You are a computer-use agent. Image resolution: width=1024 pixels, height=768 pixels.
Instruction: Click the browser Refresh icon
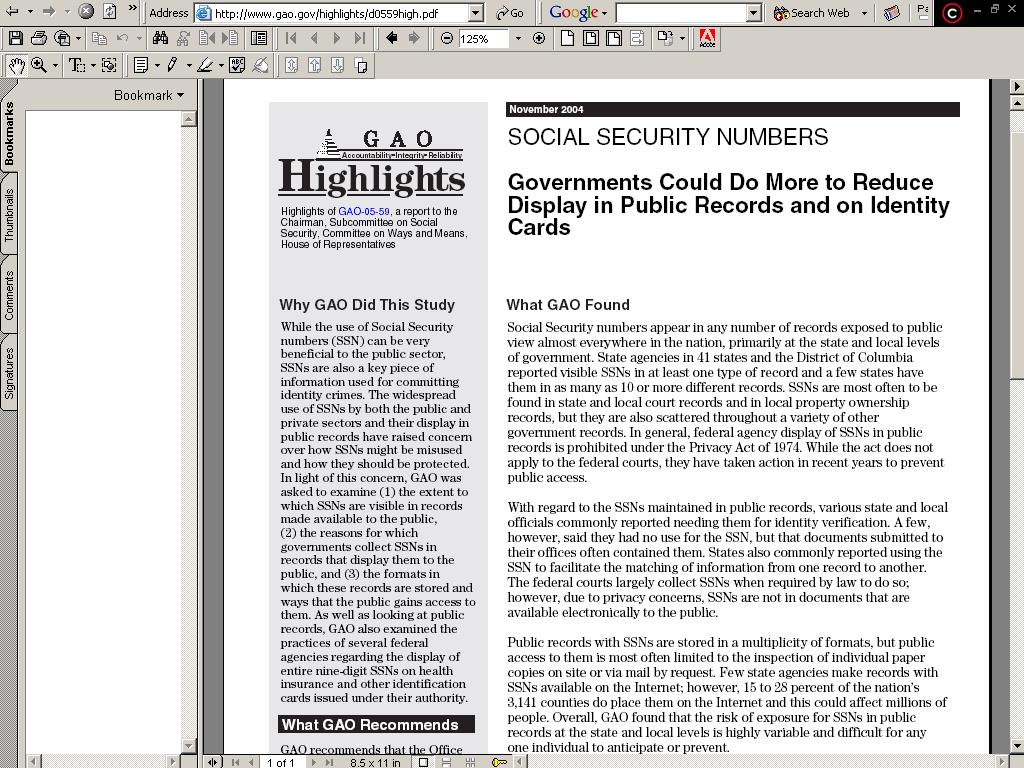[x=110, y=11]
